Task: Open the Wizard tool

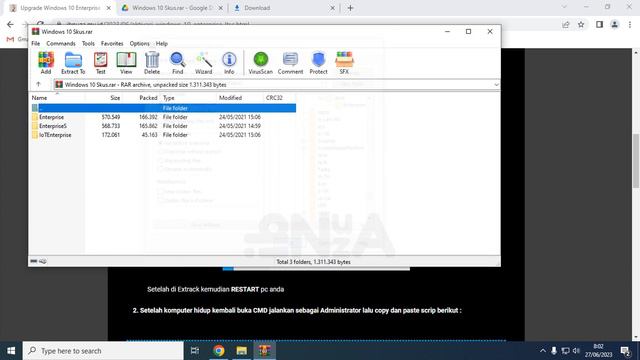Action: coord(203,62)
